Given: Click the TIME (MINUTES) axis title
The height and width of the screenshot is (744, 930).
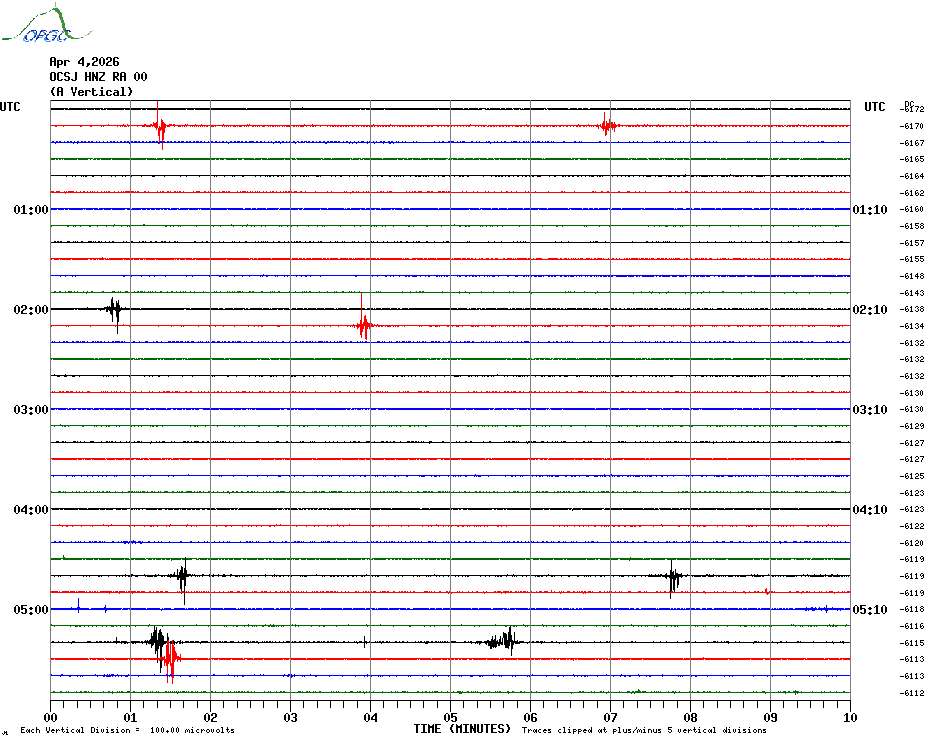Looking at the screenshot, I should pyautogui.click(x=462, y=729).
